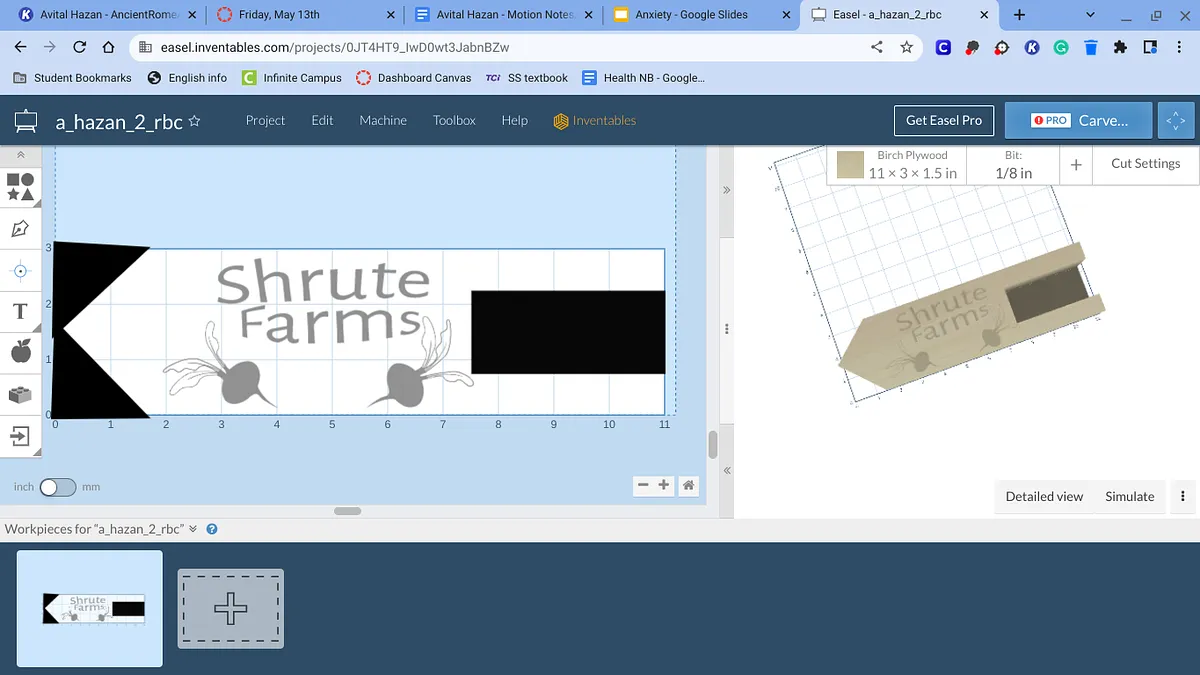Click the jog arrows icon beside Carve

pos(1176,120)
